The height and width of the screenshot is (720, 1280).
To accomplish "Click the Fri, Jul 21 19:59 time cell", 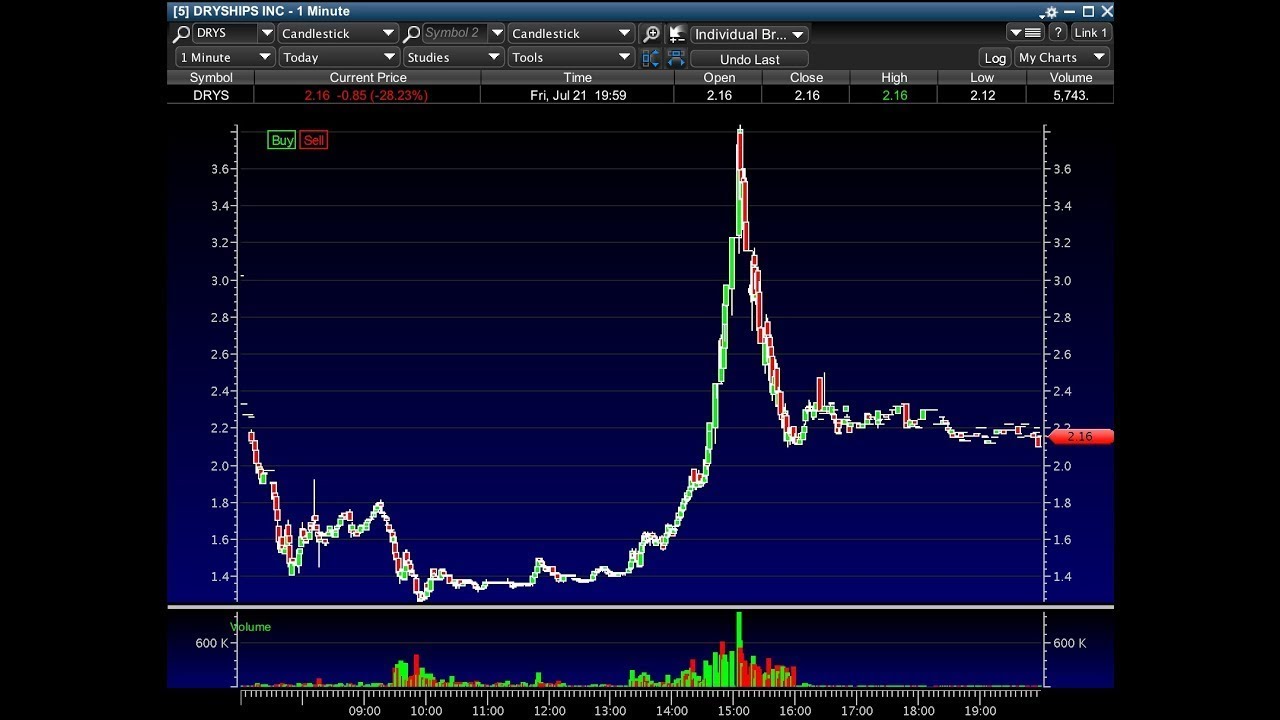I will (x=578, y=95).
